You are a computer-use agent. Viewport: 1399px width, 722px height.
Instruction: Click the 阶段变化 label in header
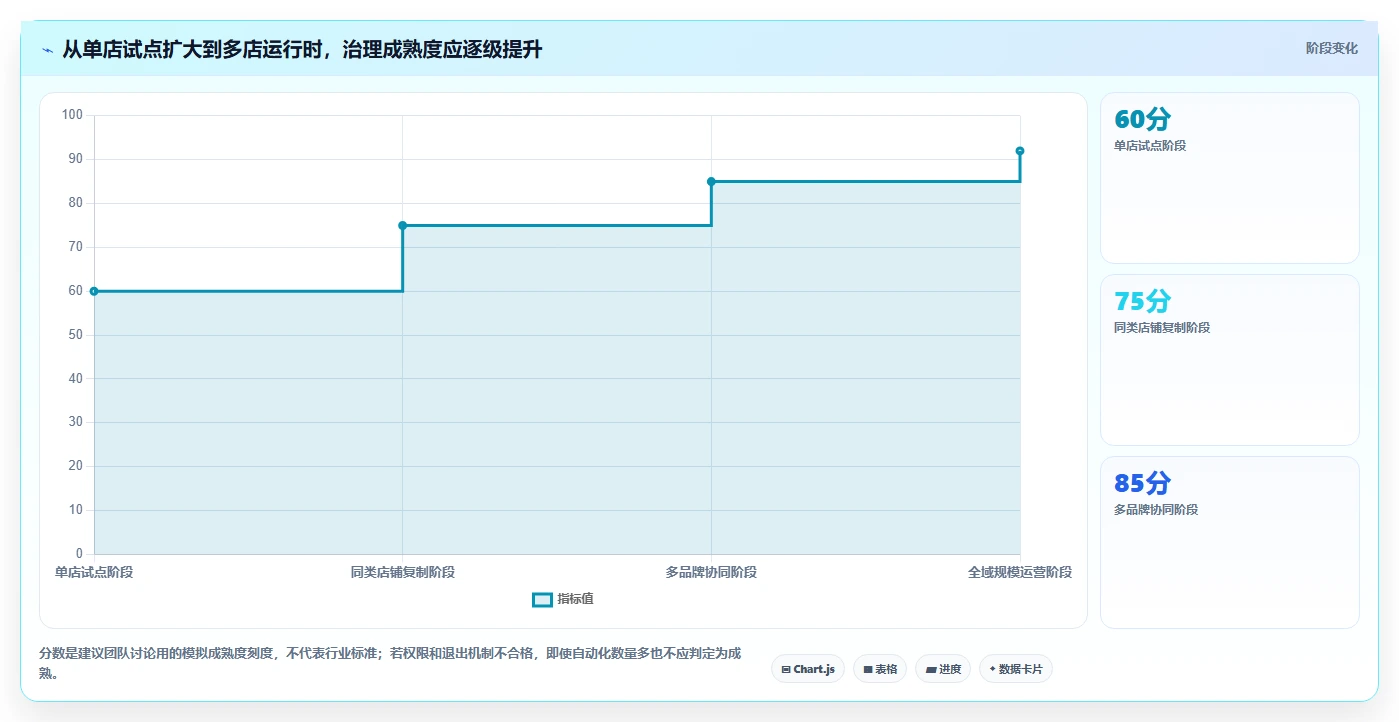[1332, 48]
